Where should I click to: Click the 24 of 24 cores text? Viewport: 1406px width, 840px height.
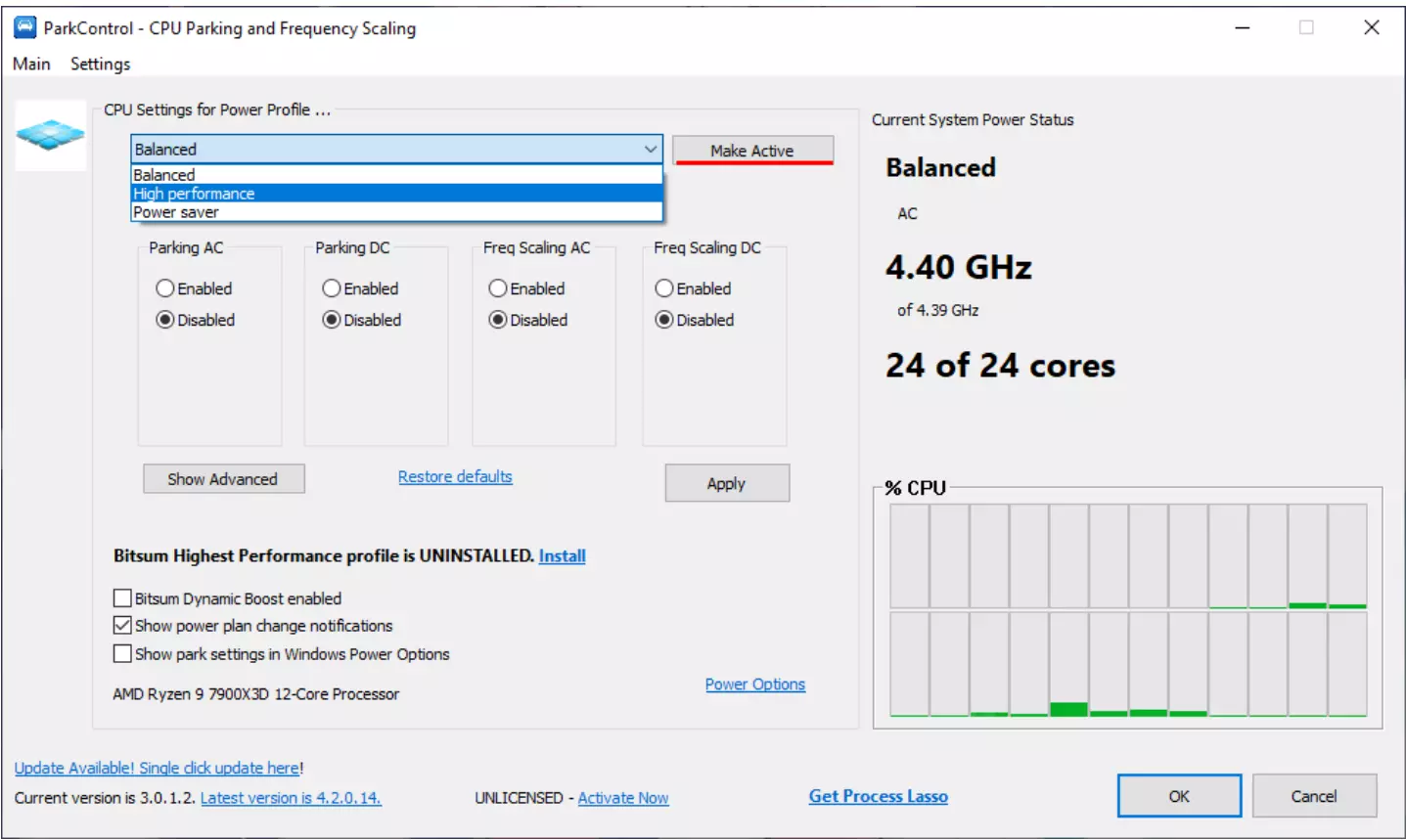1000,366
